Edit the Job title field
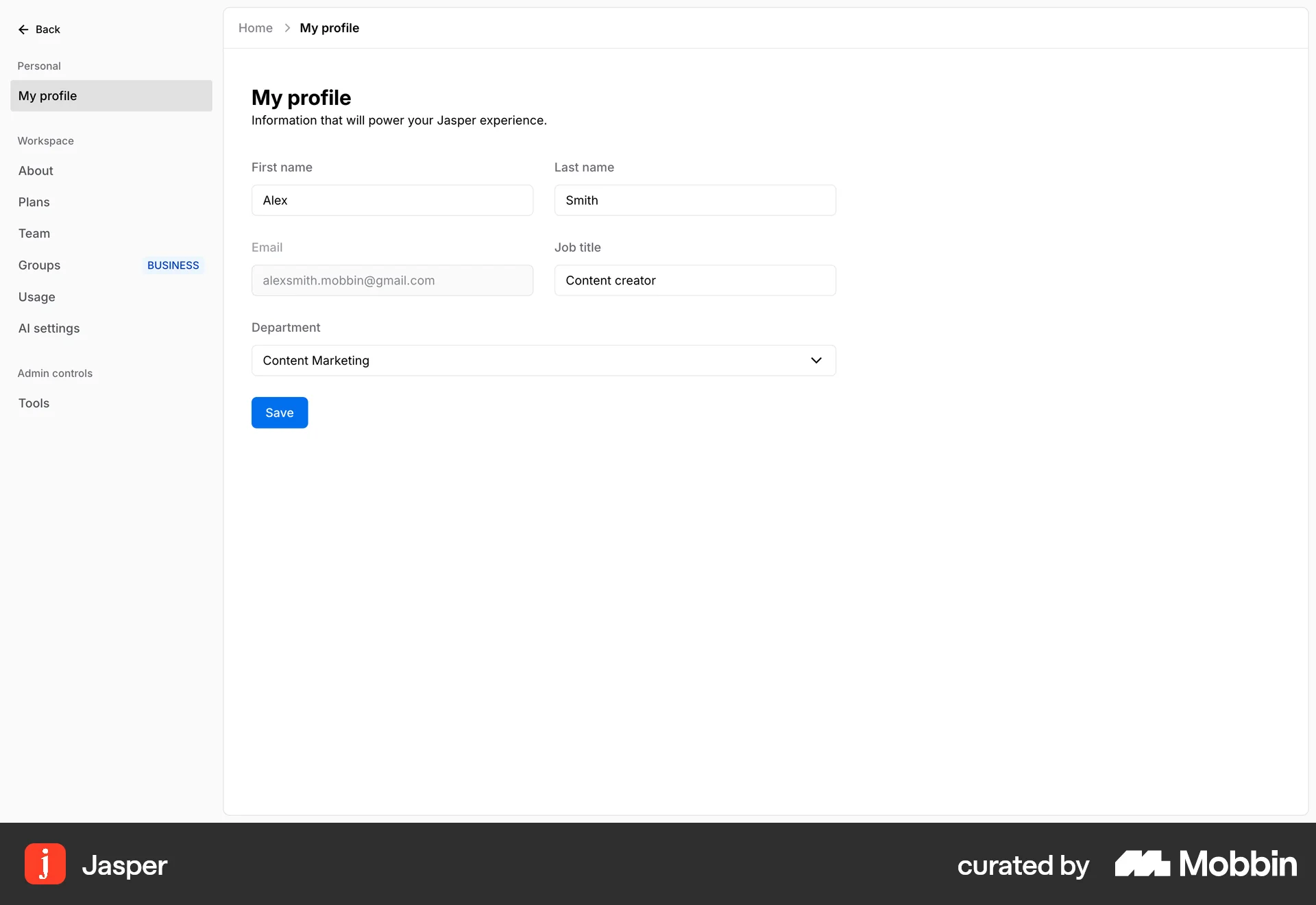The width and height of the screenshot is (1316, 905). coord(695,280)
